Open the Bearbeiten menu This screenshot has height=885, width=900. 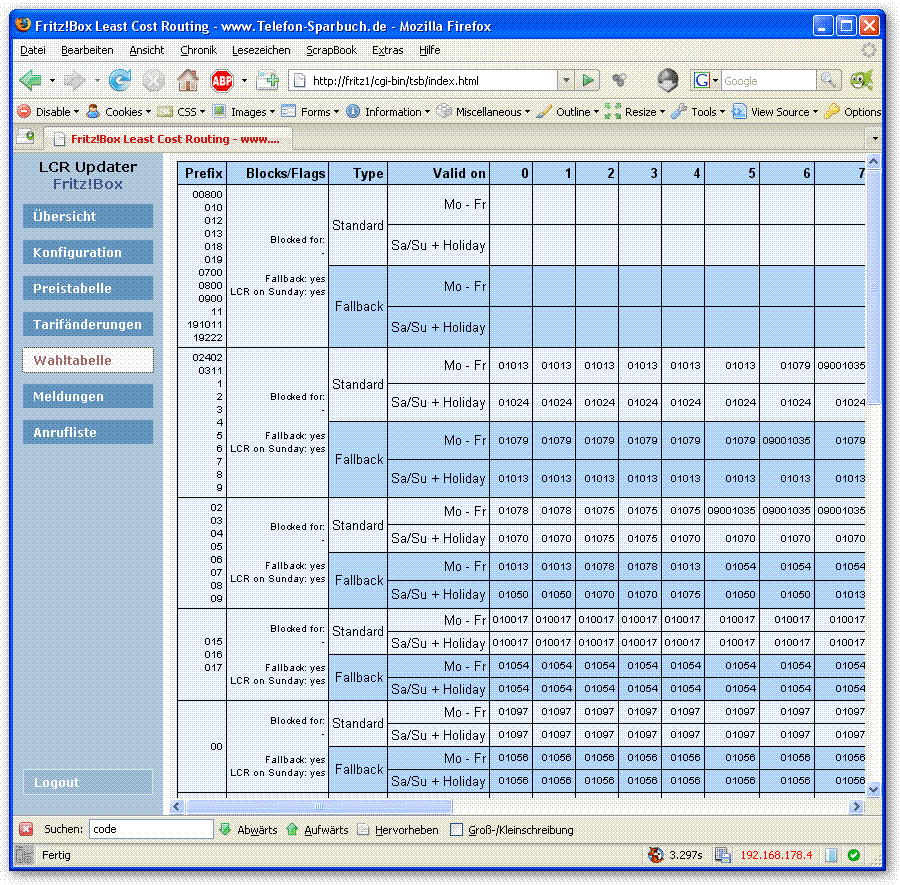coord(87,50)
